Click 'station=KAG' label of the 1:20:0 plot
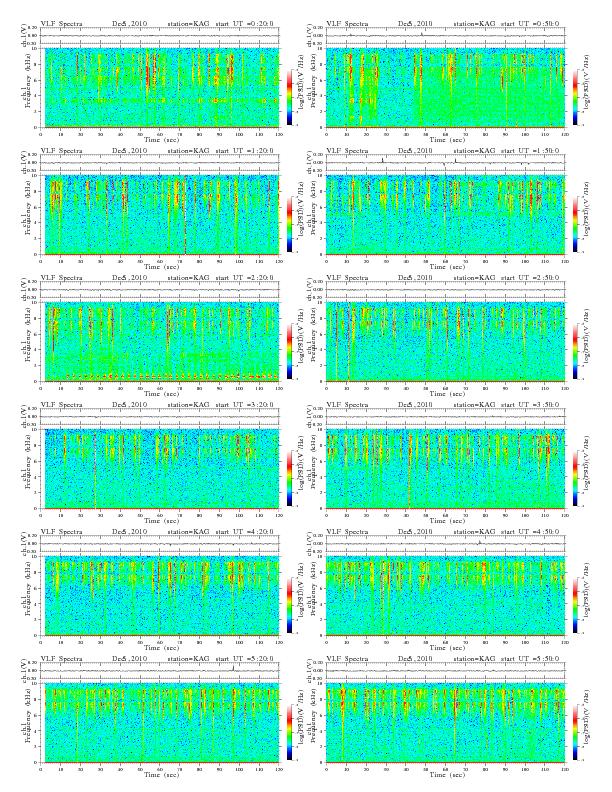612x792 pixels. [188, 151]
